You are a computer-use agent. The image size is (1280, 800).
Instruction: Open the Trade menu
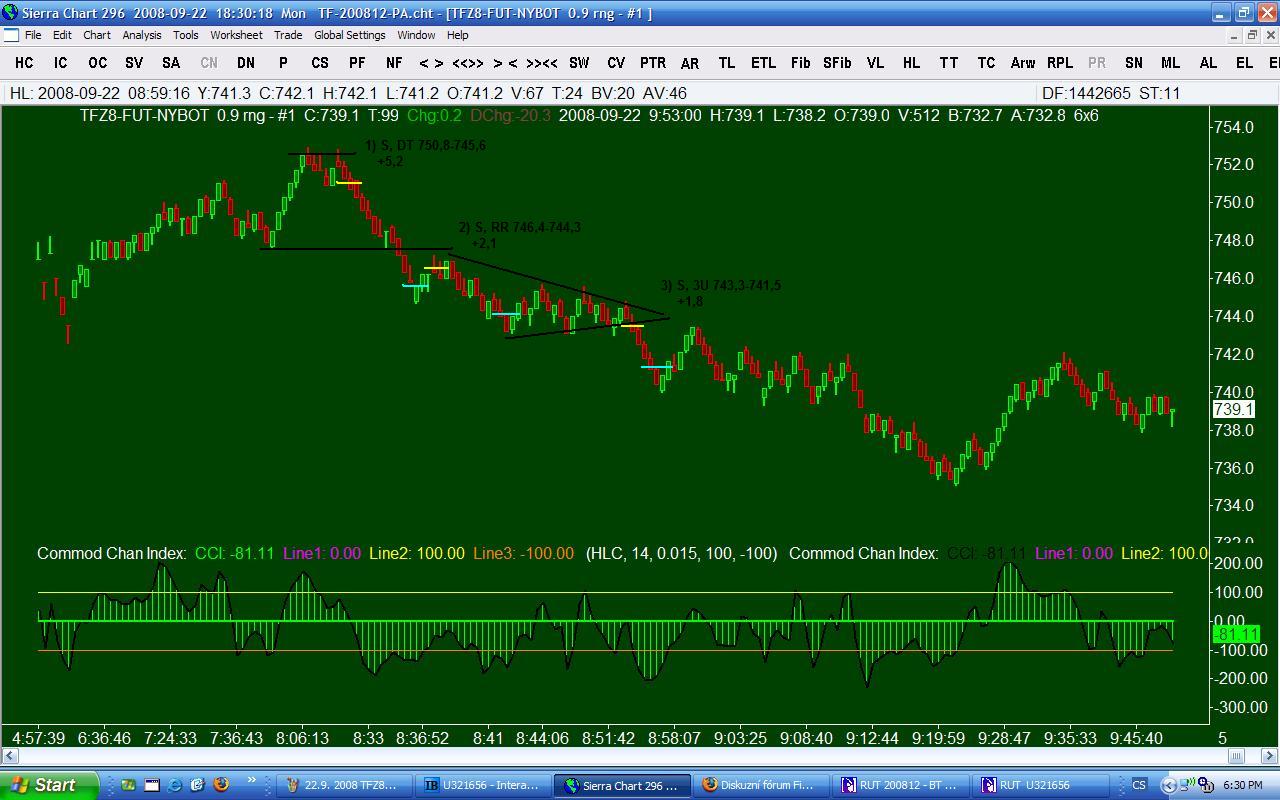click(288, 35)
